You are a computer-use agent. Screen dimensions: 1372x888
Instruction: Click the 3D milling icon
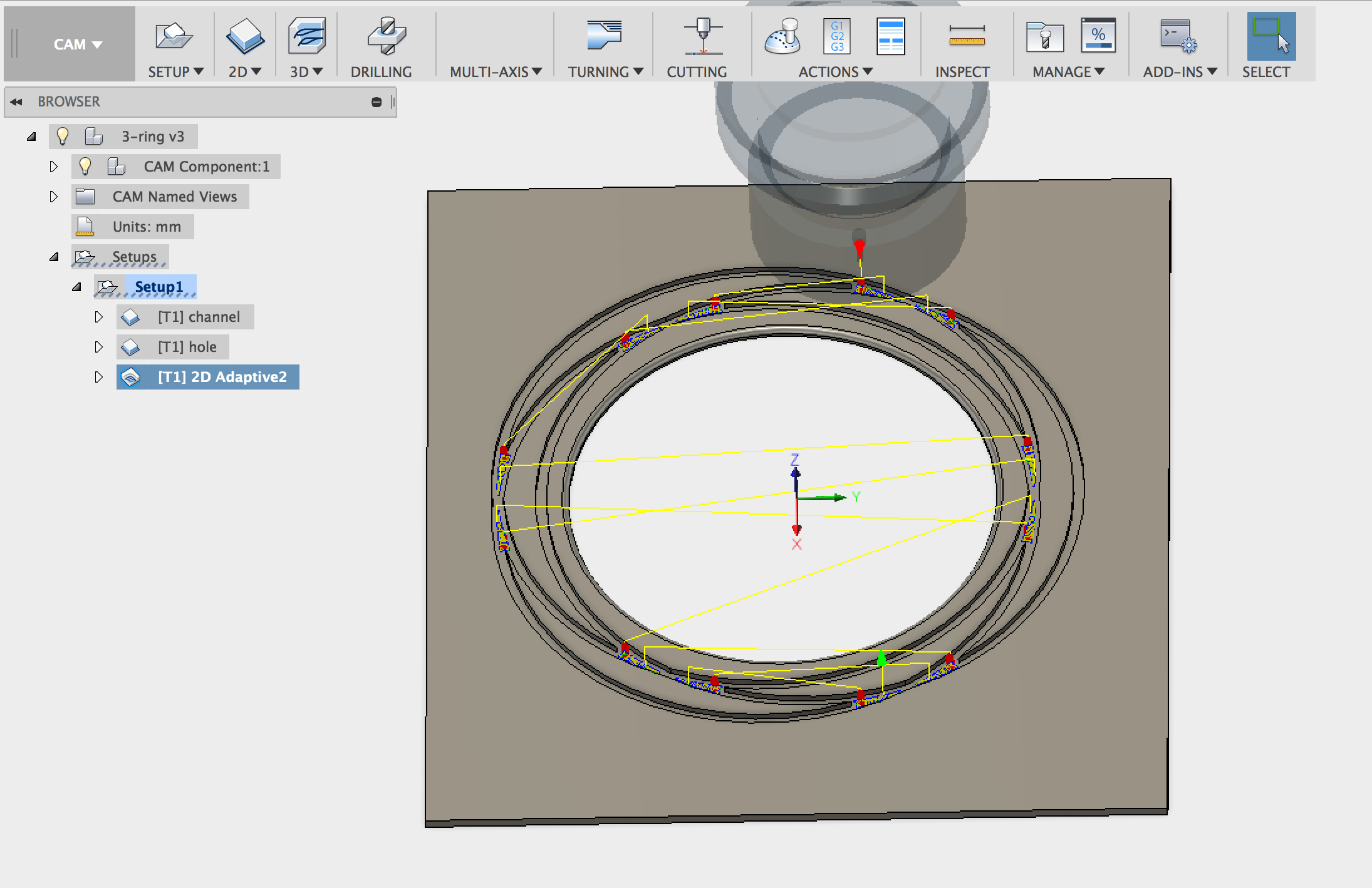pyautogui.click(x=306, y=36)
